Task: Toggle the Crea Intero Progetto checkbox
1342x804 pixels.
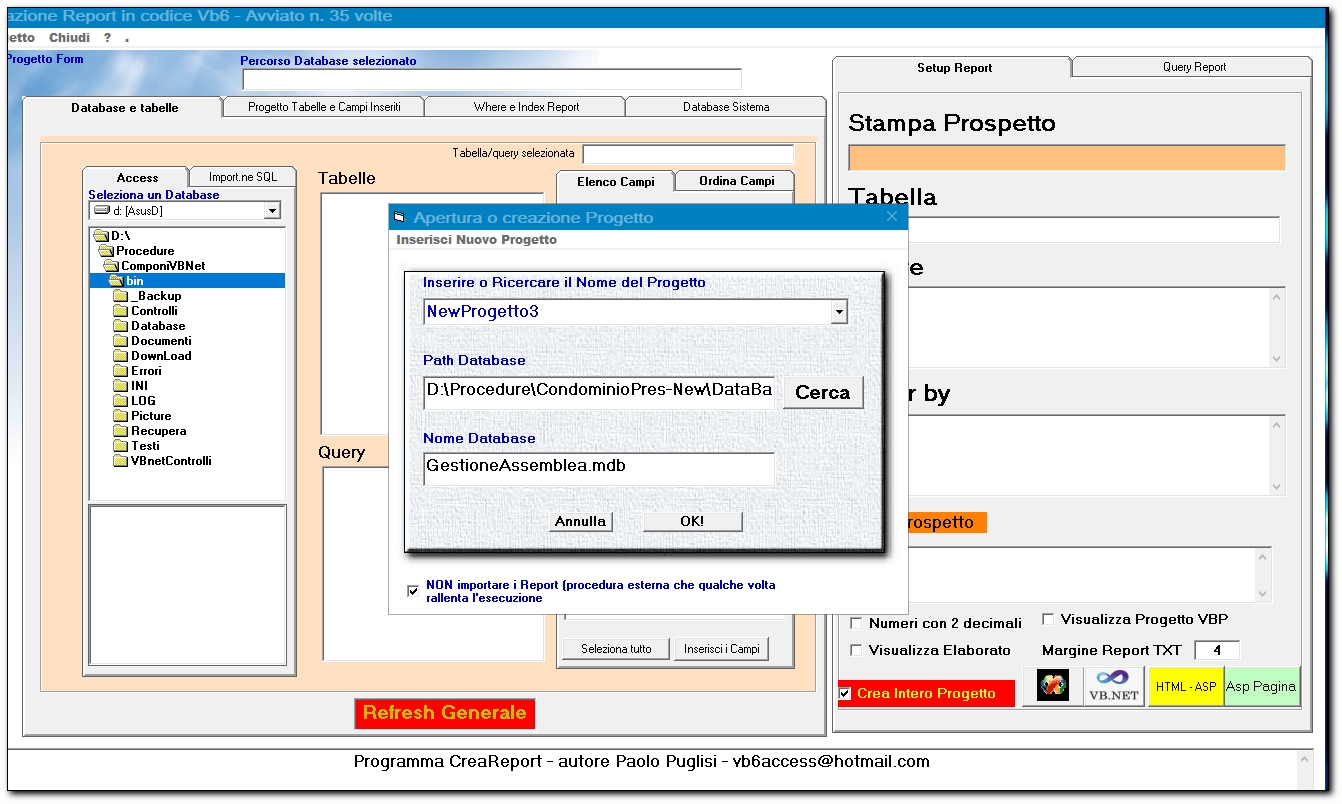Action: 845,693
